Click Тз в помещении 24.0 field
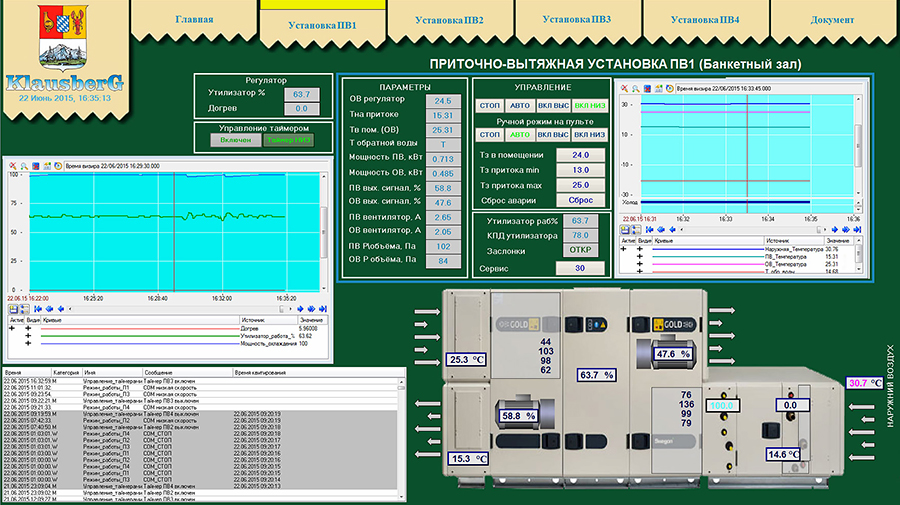This screenshot has width=900, height=505. [580, 155]
